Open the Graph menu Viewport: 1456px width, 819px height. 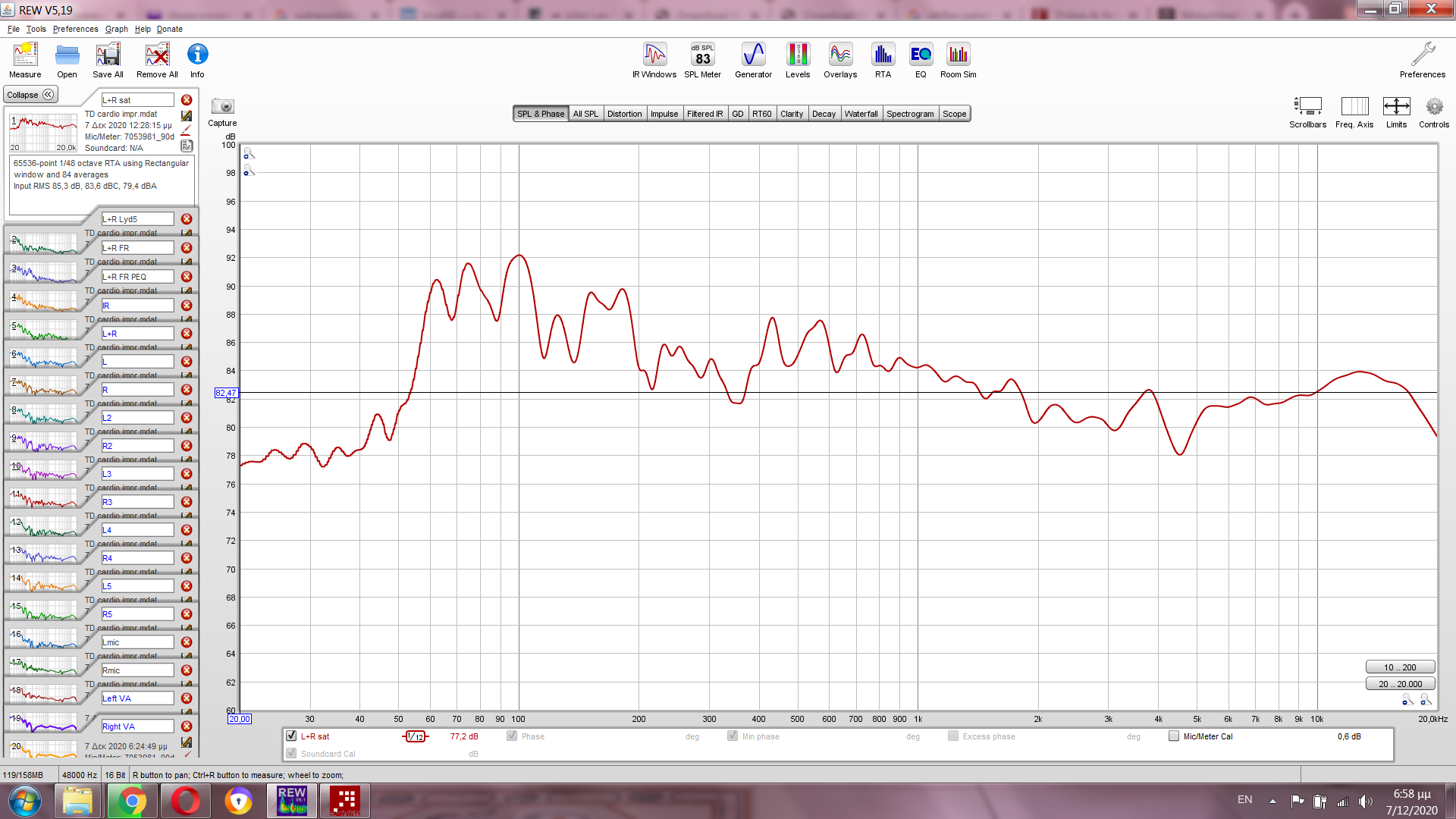[x=116, y=29]
